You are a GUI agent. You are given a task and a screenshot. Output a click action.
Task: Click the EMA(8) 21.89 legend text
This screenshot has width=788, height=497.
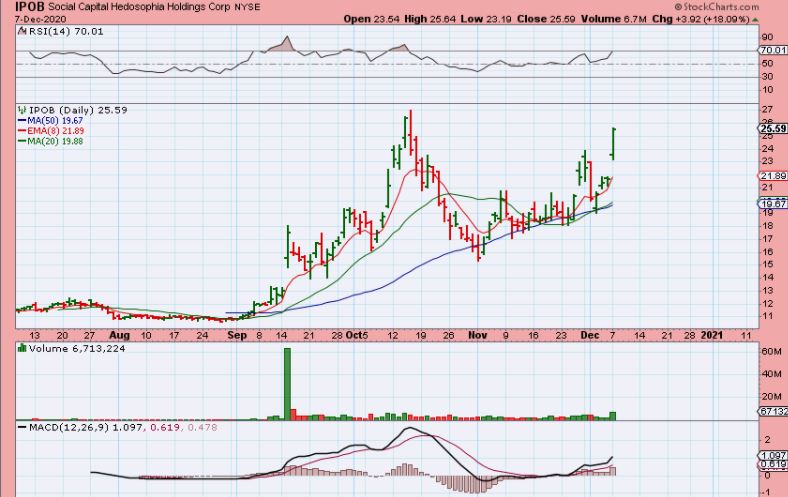coord(56,131)
